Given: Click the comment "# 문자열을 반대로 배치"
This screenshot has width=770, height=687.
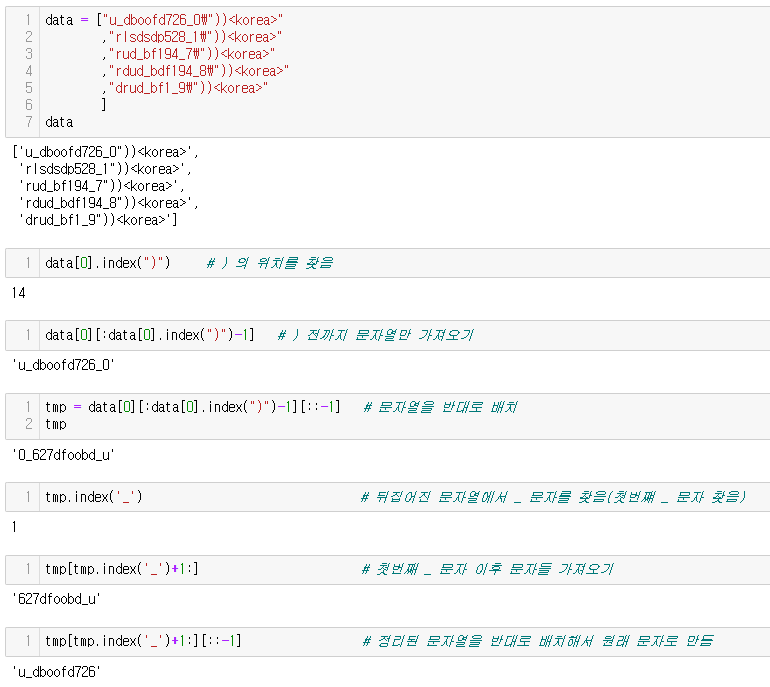Looking at the screenshot, I should 440,407.
